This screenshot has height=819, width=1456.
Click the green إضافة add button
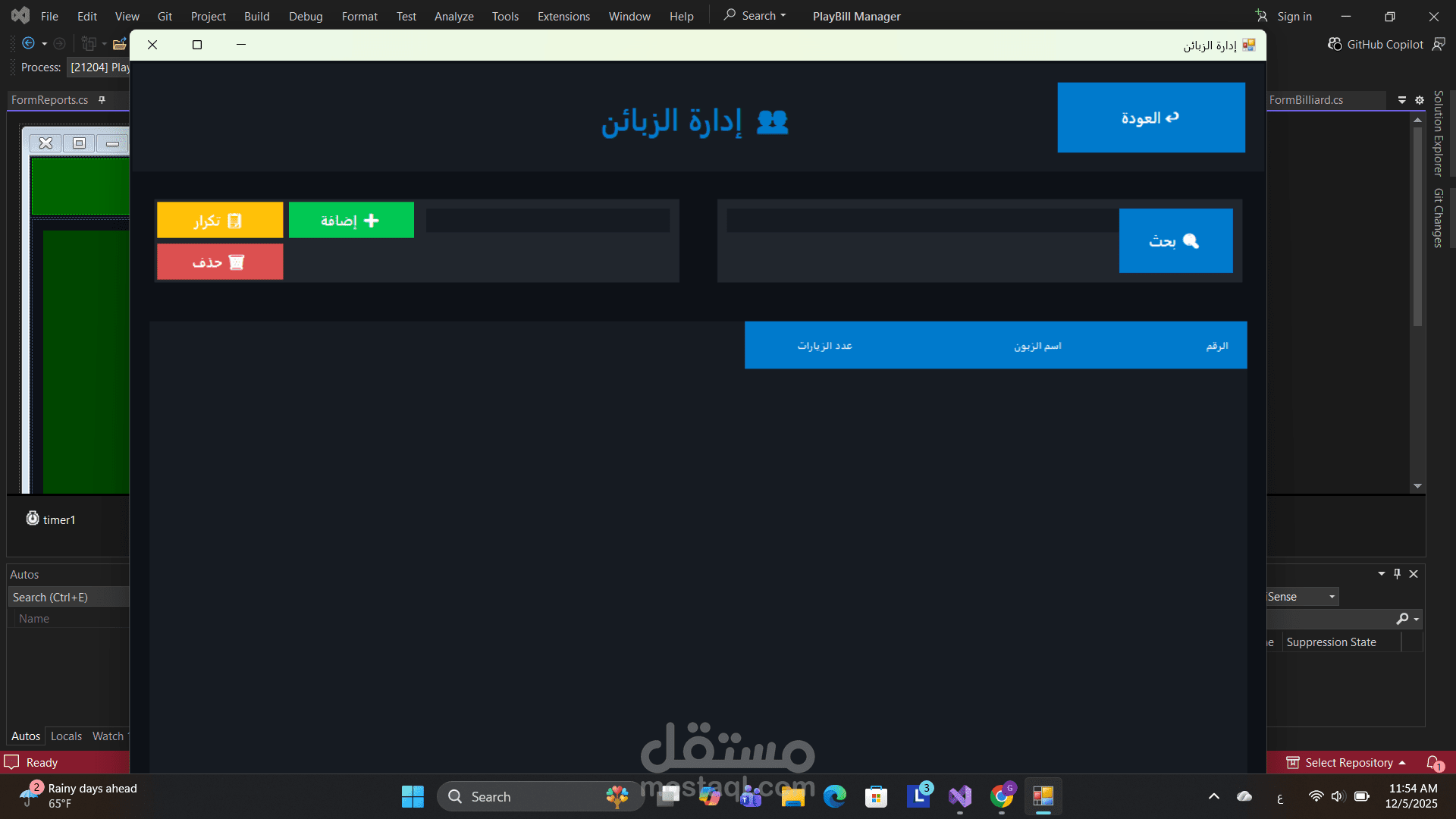(x=351, y=220)
